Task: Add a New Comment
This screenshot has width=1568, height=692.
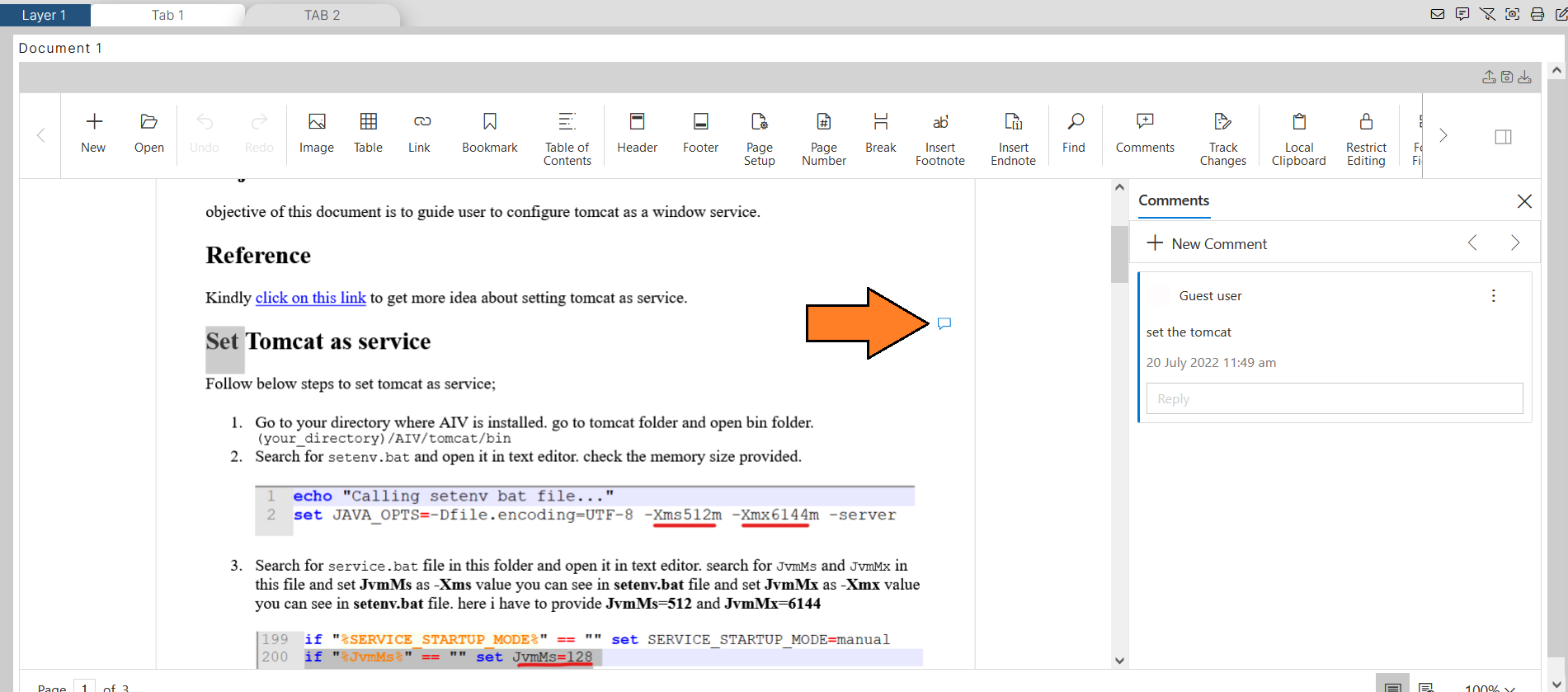Action: point(1207,243)
